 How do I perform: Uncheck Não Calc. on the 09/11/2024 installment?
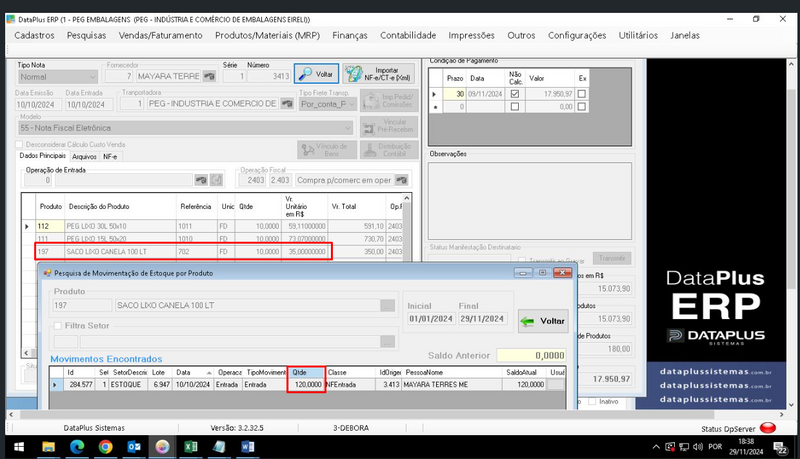pyautogui.click(x=515, y=94)
